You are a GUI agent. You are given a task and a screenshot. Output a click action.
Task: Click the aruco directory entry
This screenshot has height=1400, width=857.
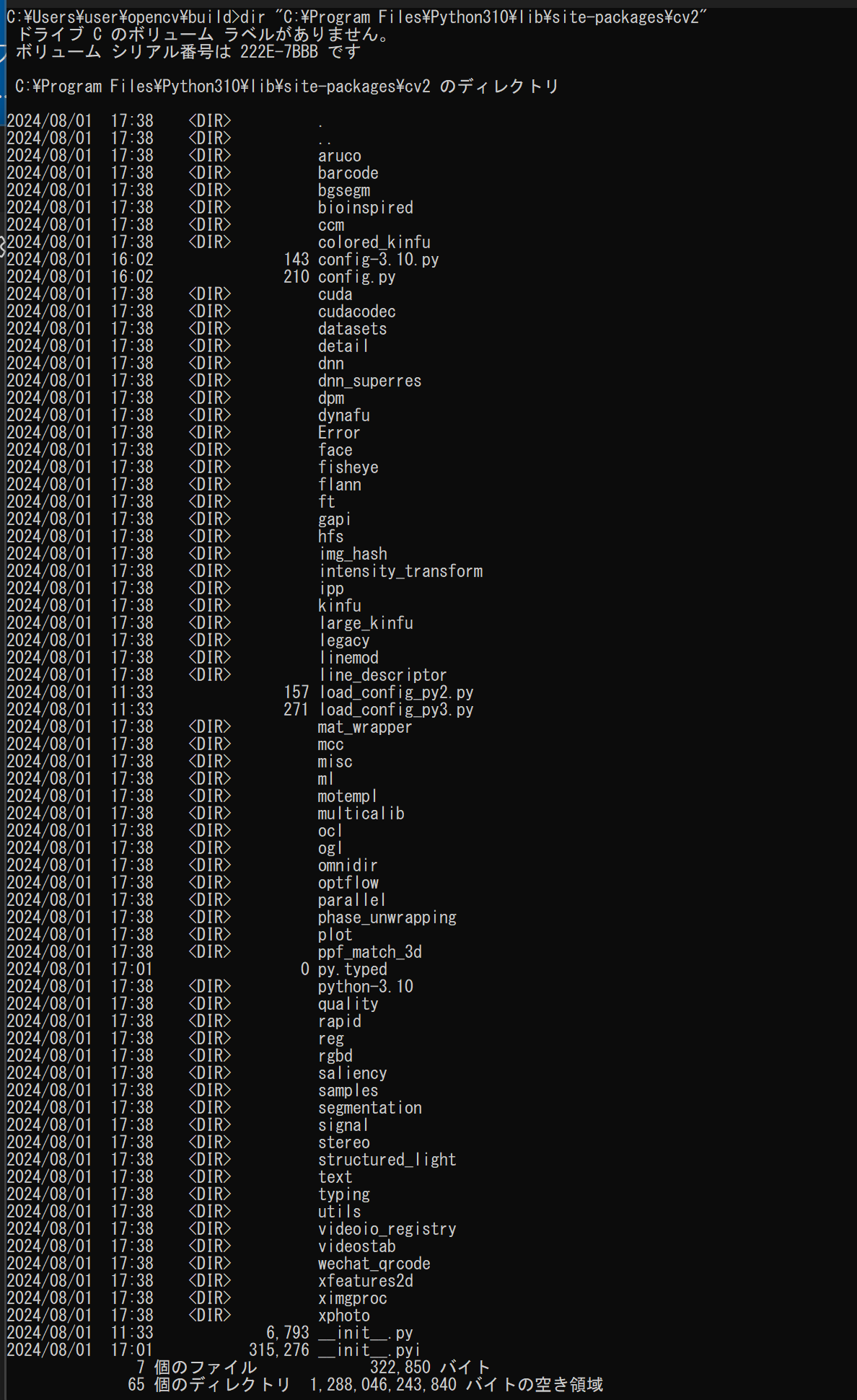(x=339, y=156)
